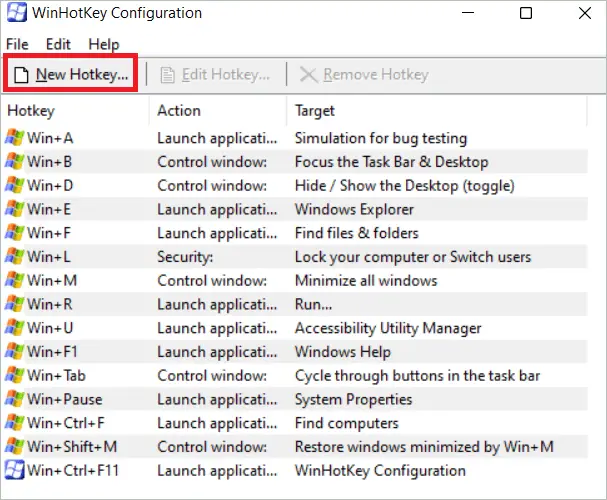Open the Help menu
This screenshot has width=607, height=500.
point(103,44)
